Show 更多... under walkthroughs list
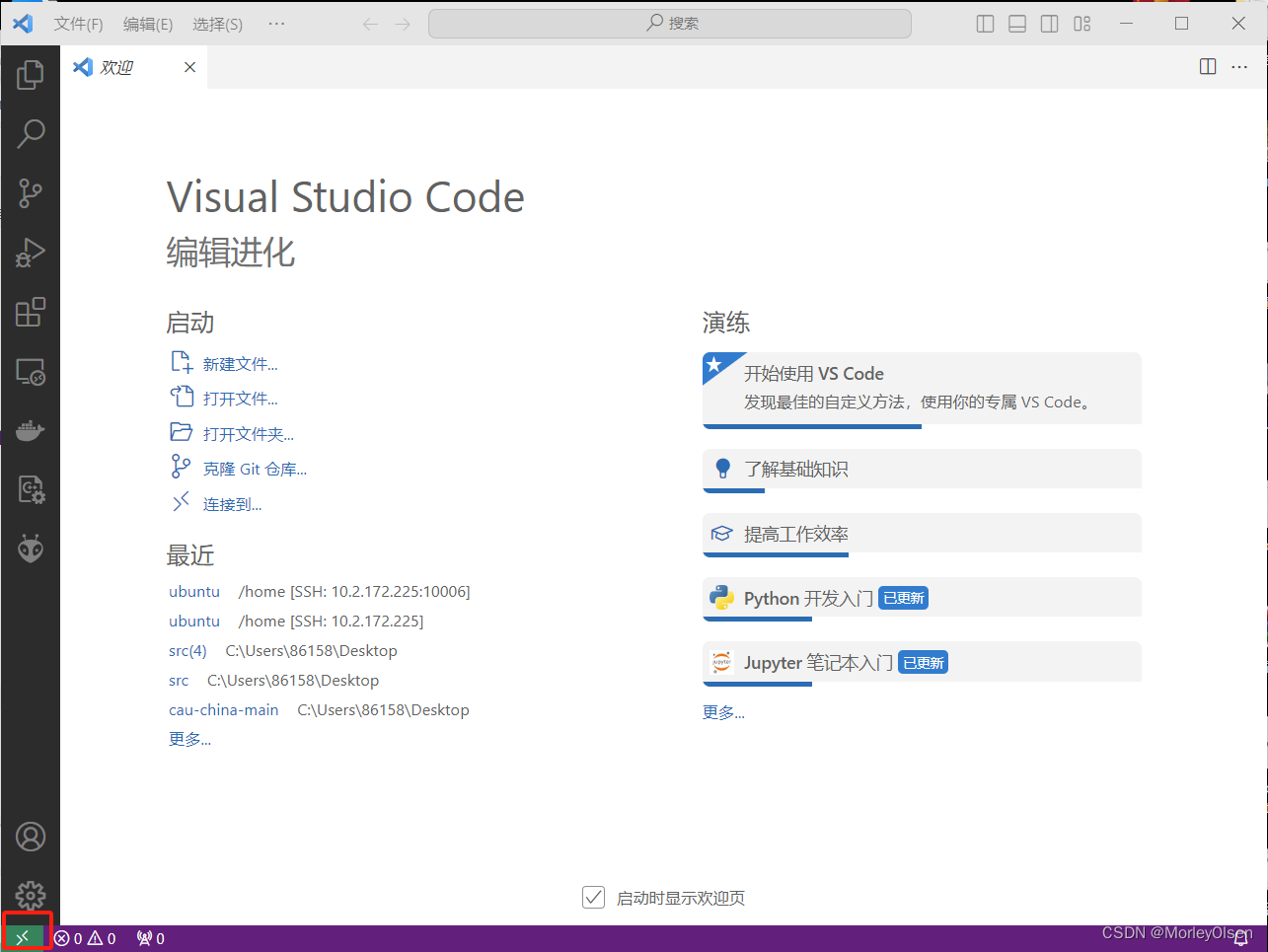 click(723, 712)
